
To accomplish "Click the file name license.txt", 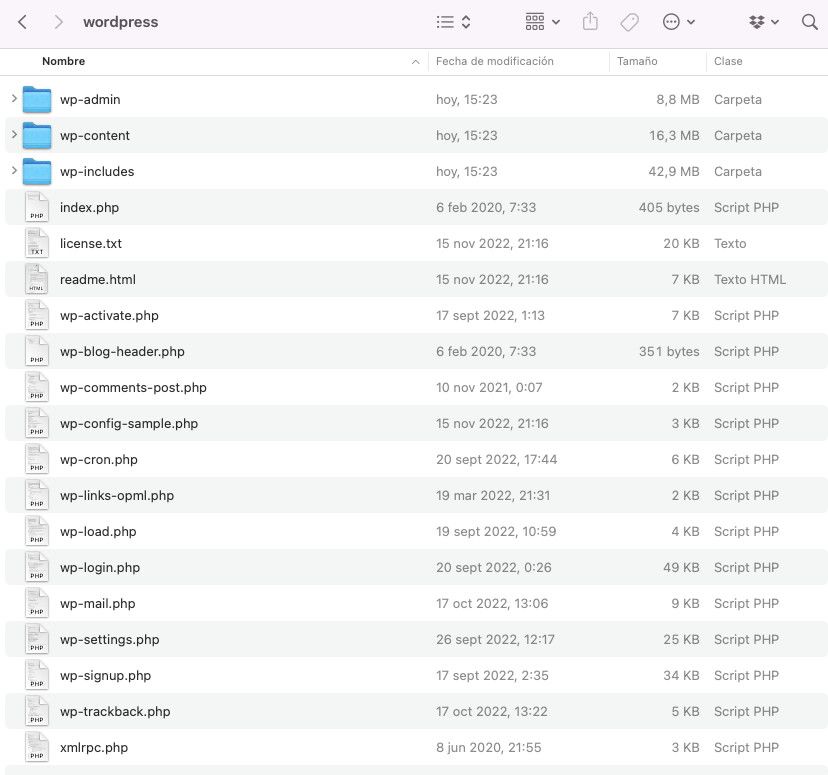I will tap(91, 243).
